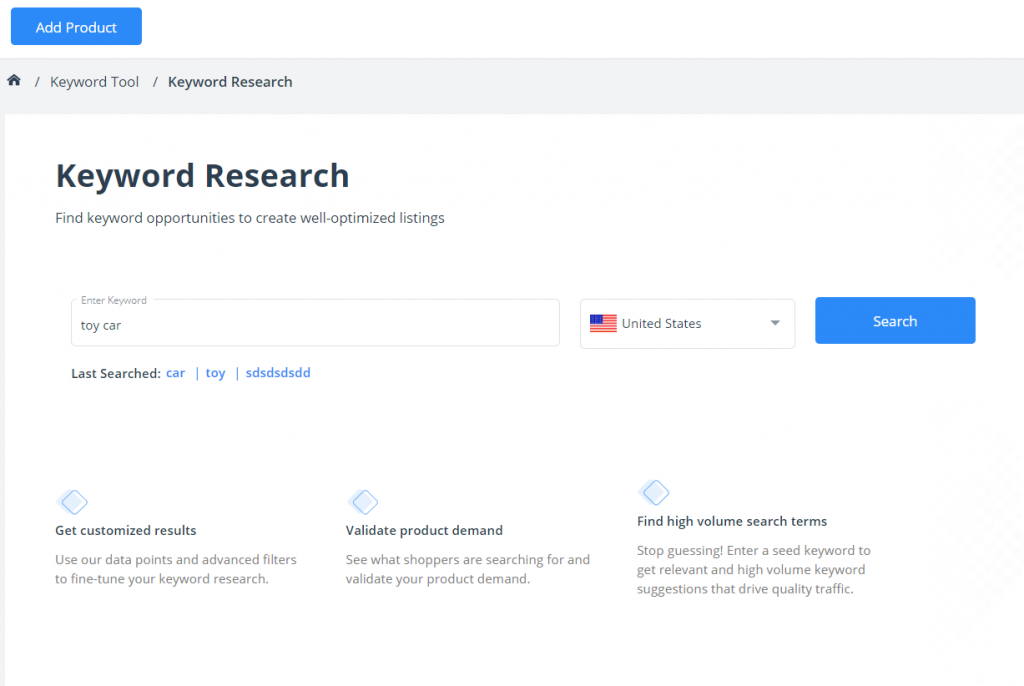This screenshot has width=1024, height=686.
Task: Click 'Find high volume search terms' heading
Action: [732, 521]
